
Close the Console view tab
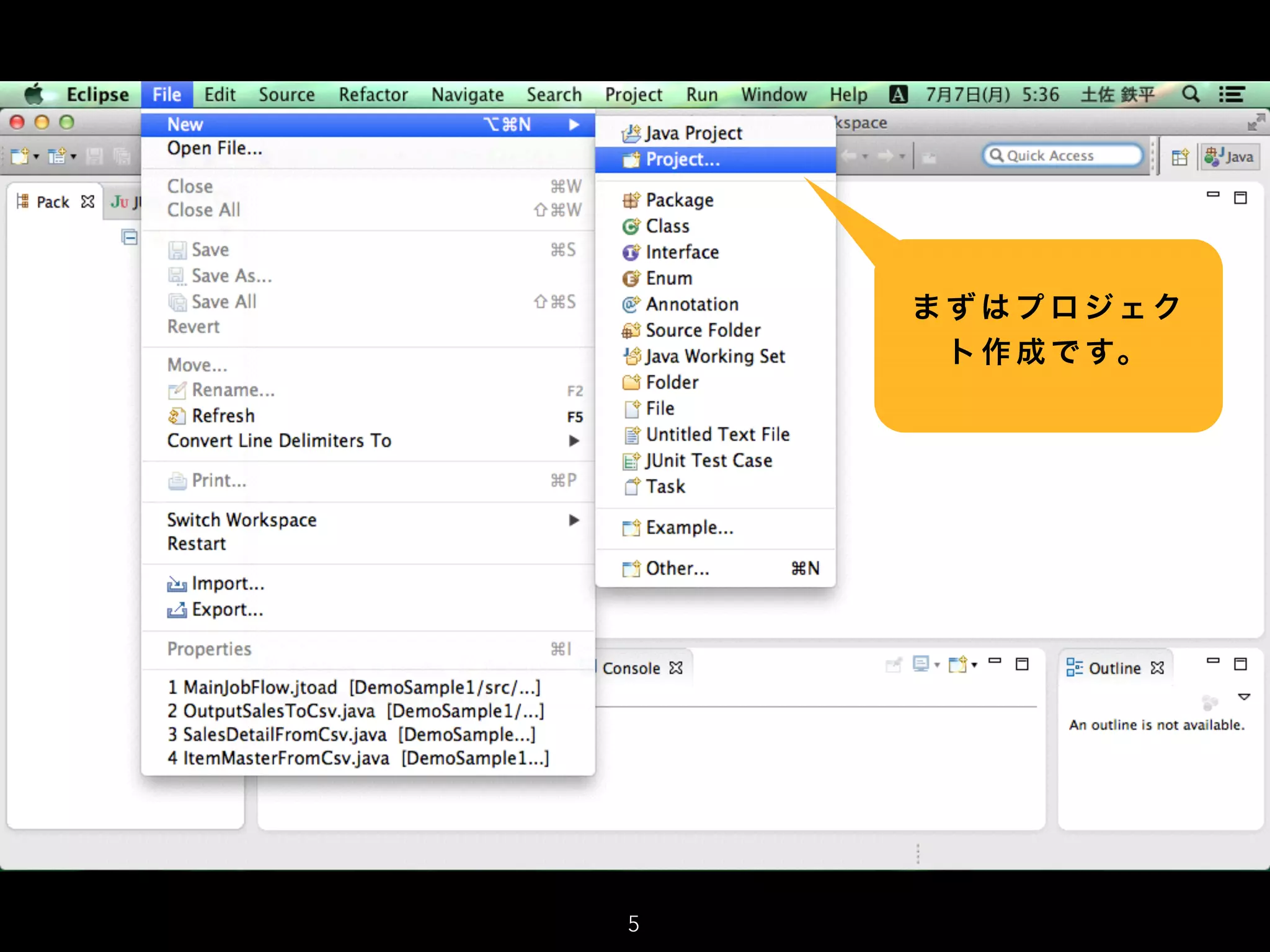click(676, 668)
